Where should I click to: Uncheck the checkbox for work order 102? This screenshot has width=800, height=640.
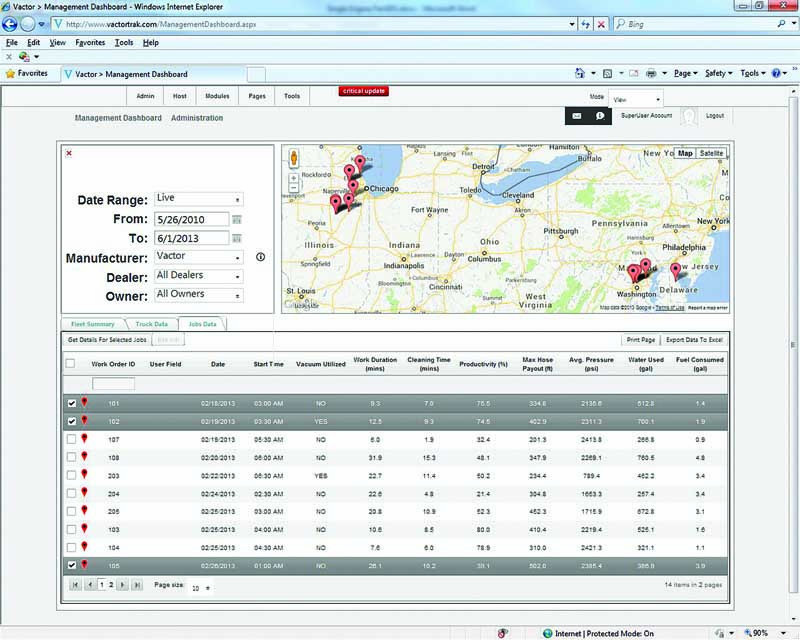(x=71, y=421)
